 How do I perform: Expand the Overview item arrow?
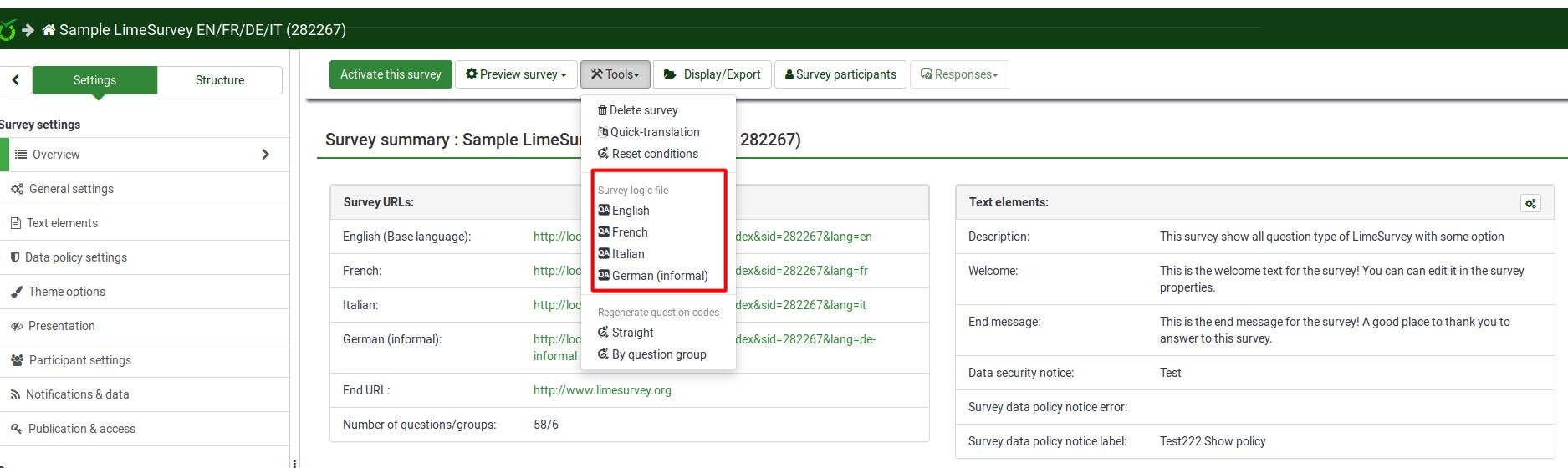point(265,155)
